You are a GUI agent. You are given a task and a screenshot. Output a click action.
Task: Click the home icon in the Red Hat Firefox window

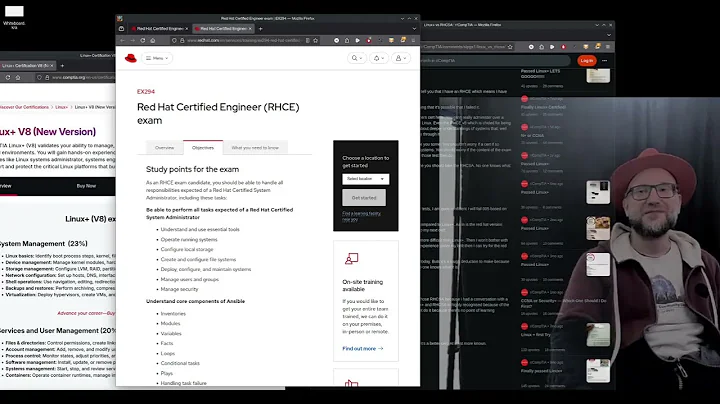coord(152,40)
